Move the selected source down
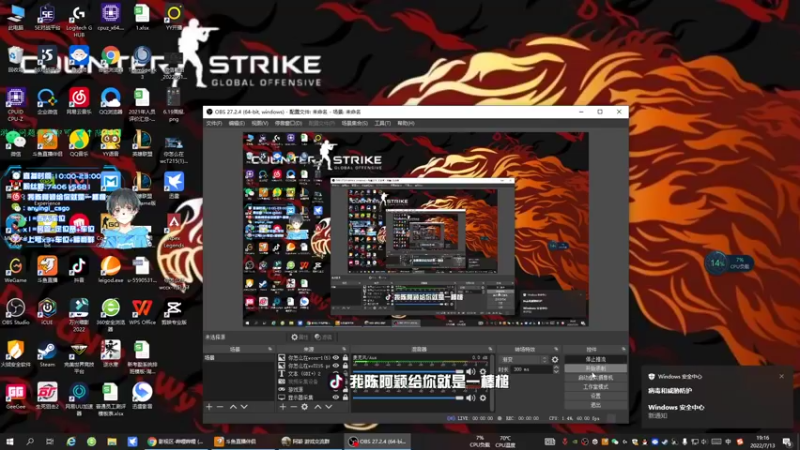 pos(329,407)
